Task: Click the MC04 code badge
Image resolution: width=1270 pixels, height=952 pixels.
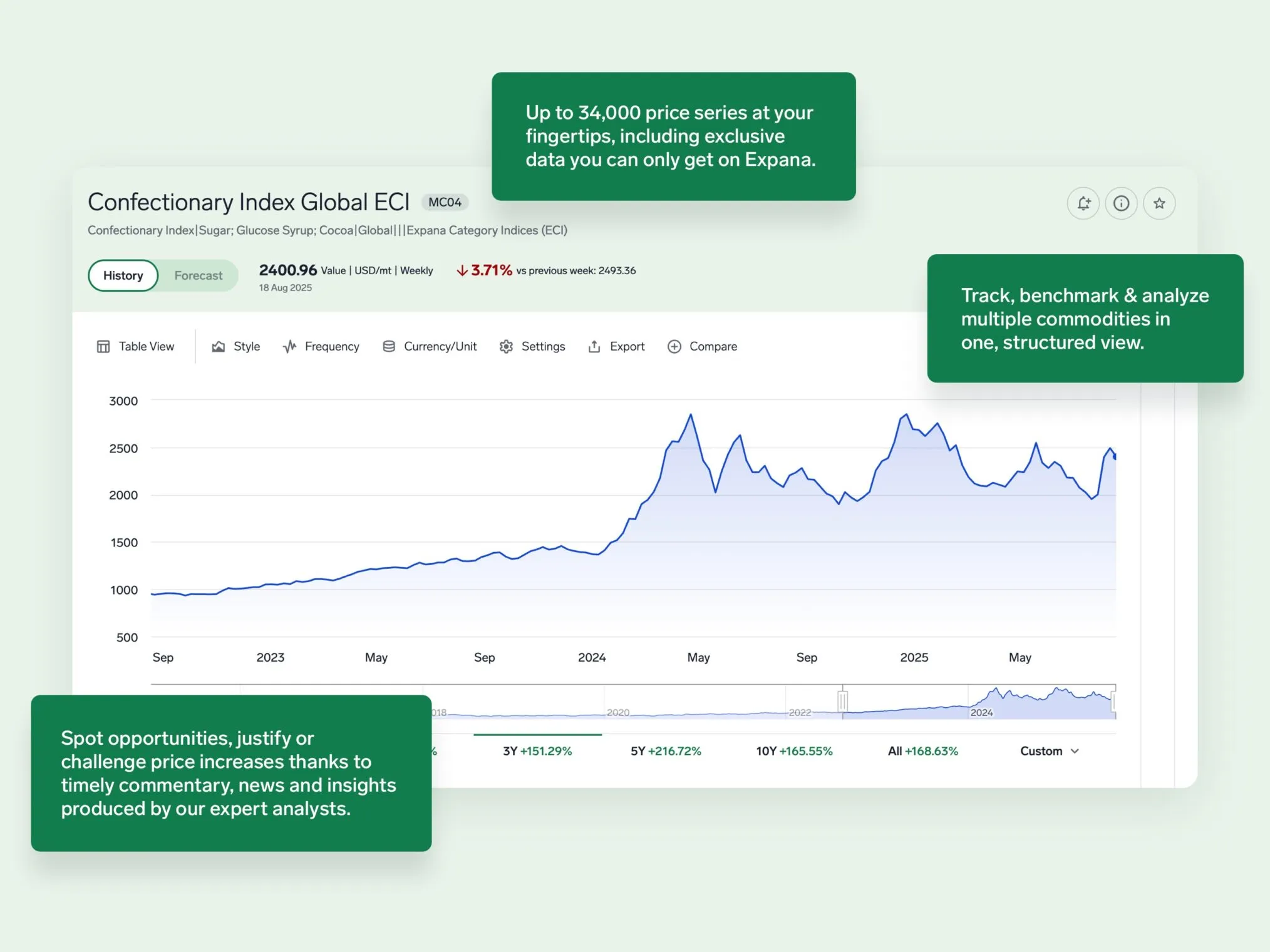Action: coord(445,202)
